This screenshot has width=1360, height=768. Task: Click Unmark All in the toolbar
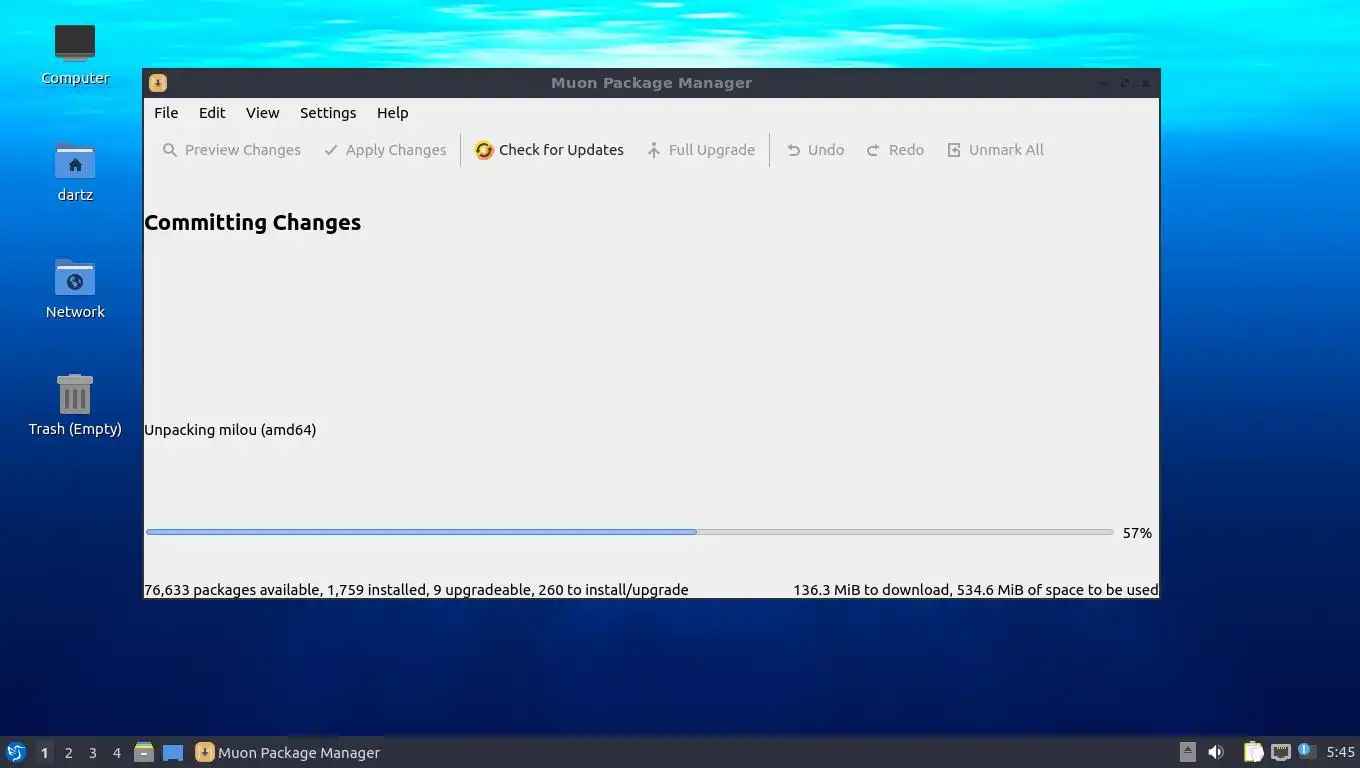[x=995, y=150]
